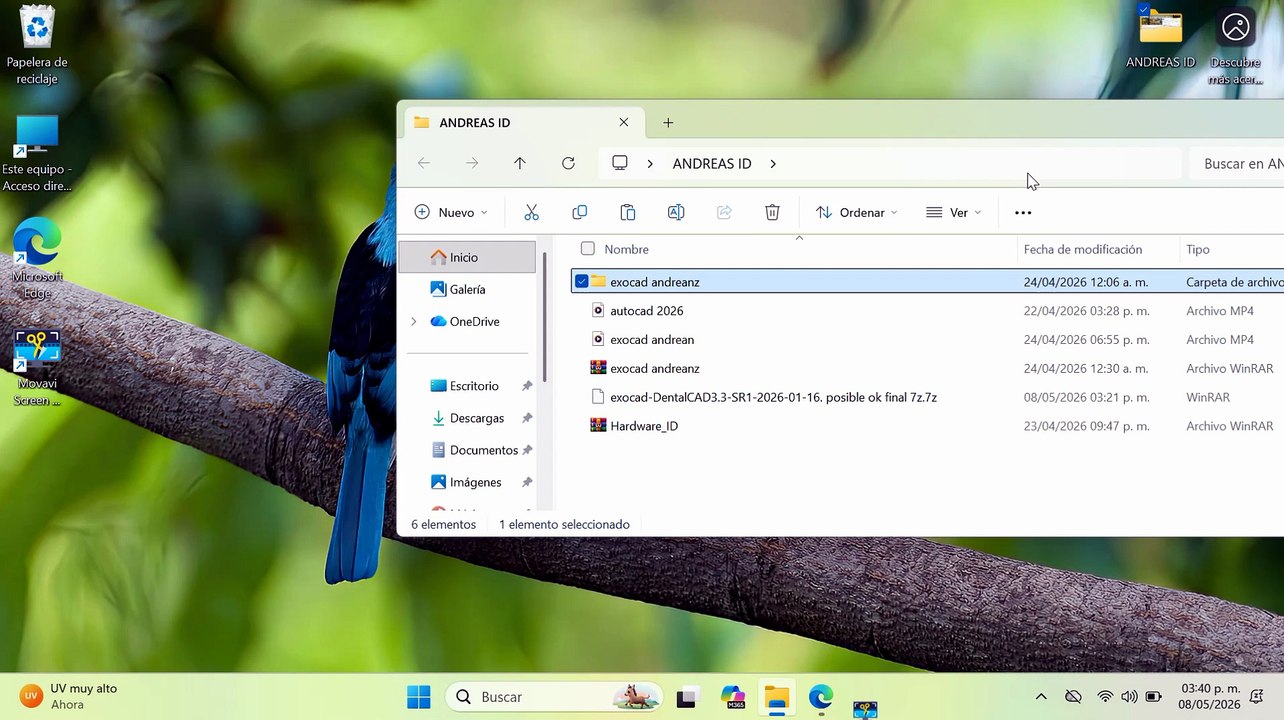Launch Microsoft 365 Copilot from the taskbar
Viewport: 1284px width, 720px height.
(733, 697)
